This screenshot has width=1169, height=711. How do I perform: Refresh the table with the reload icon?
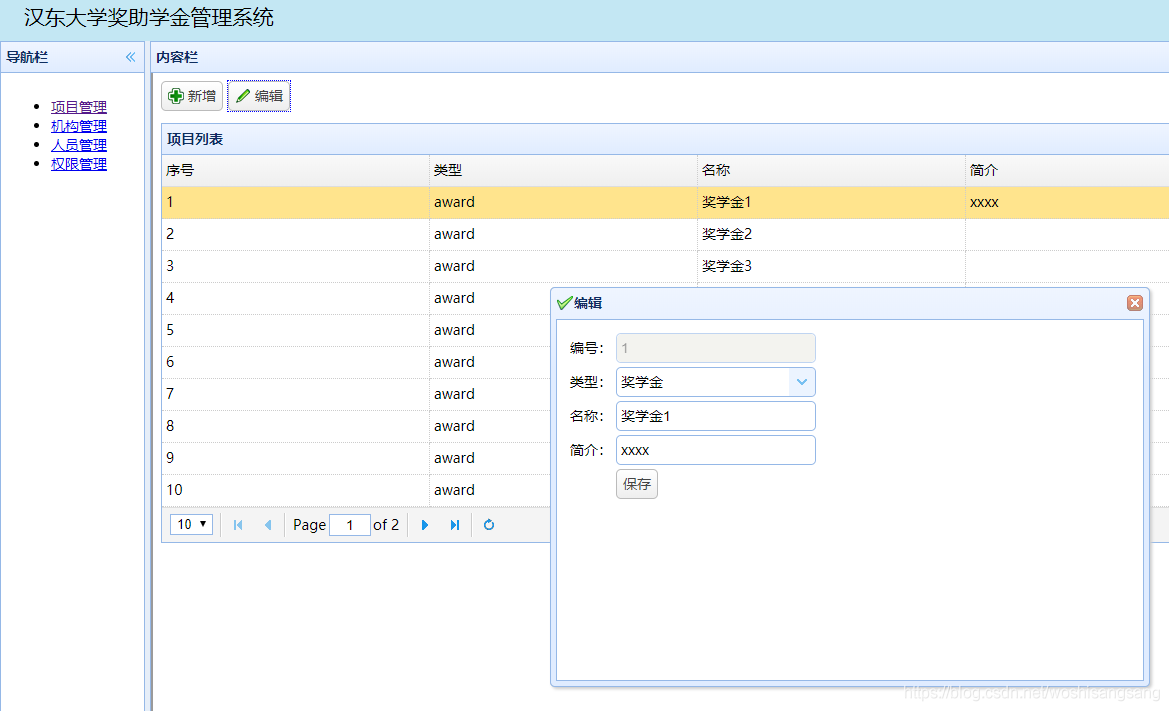[489, 525]
